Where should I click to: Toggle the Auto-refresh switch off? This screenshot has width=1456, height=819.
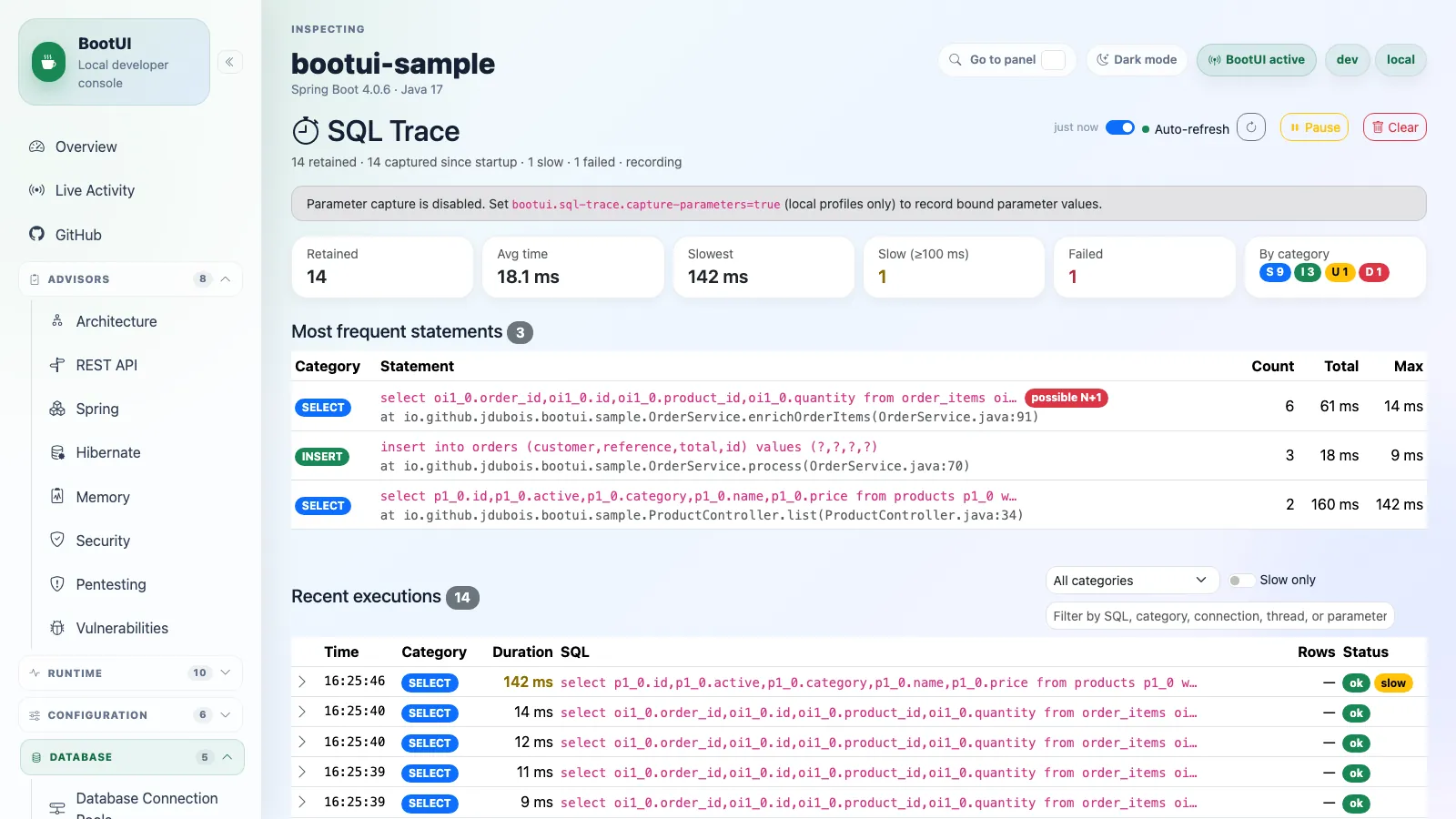pyautogui.click(x=1120, y=127)
